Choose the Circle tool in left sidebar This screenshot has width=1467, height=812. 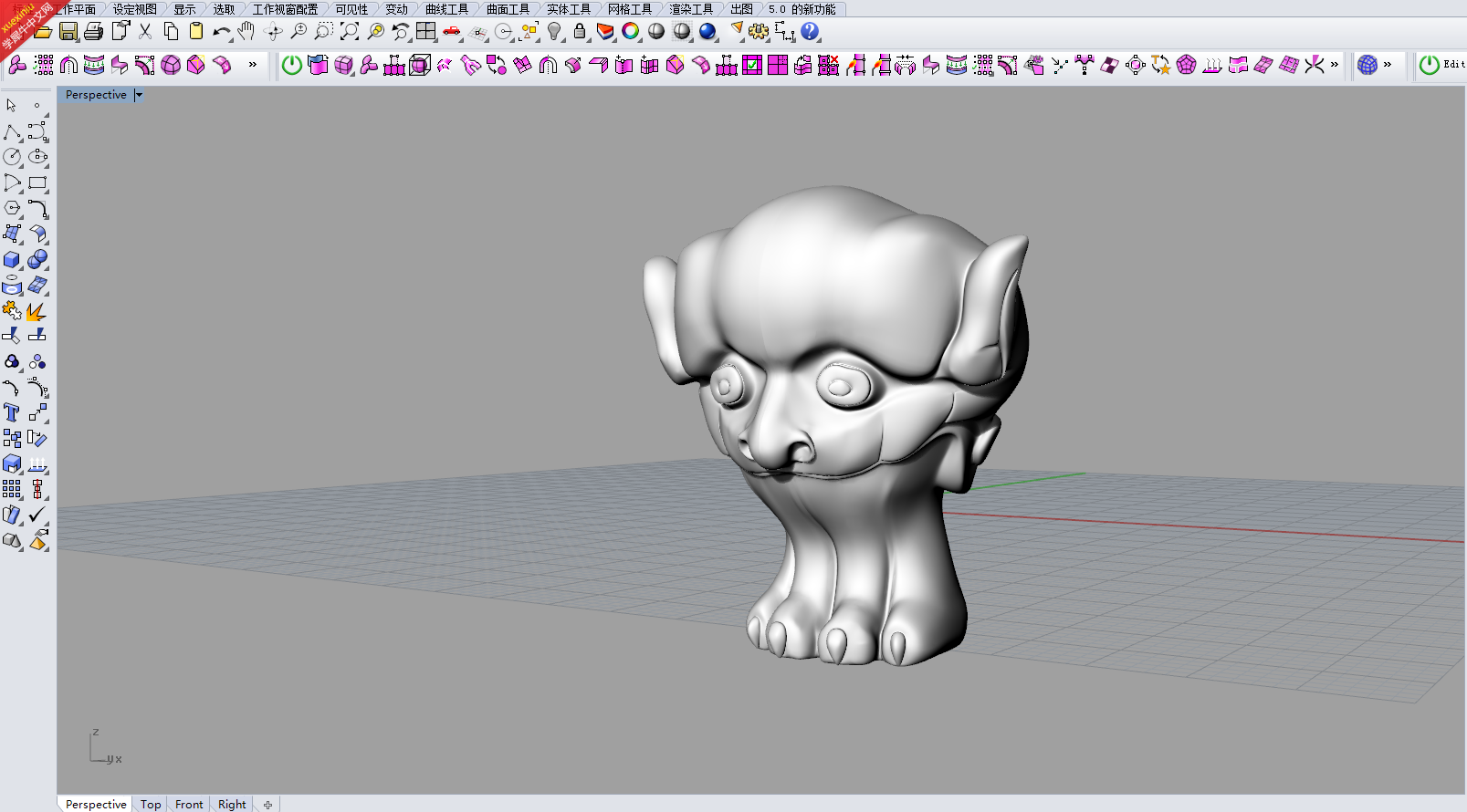(x=12, y=157)
